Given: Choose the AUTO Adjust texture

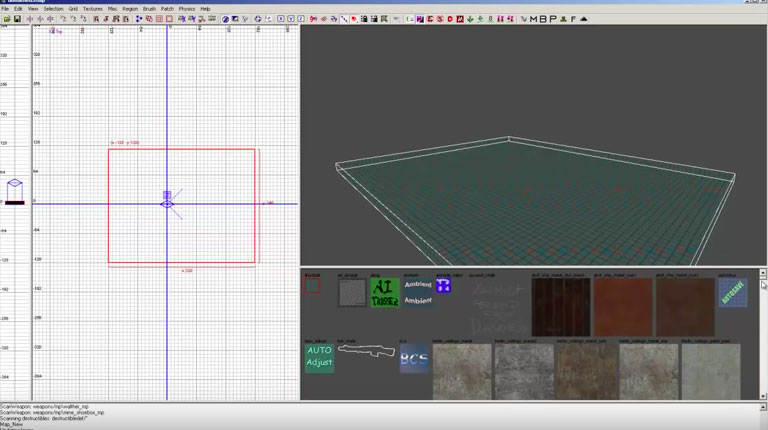Looking at the screenshot, I should [x=319, y=357].
